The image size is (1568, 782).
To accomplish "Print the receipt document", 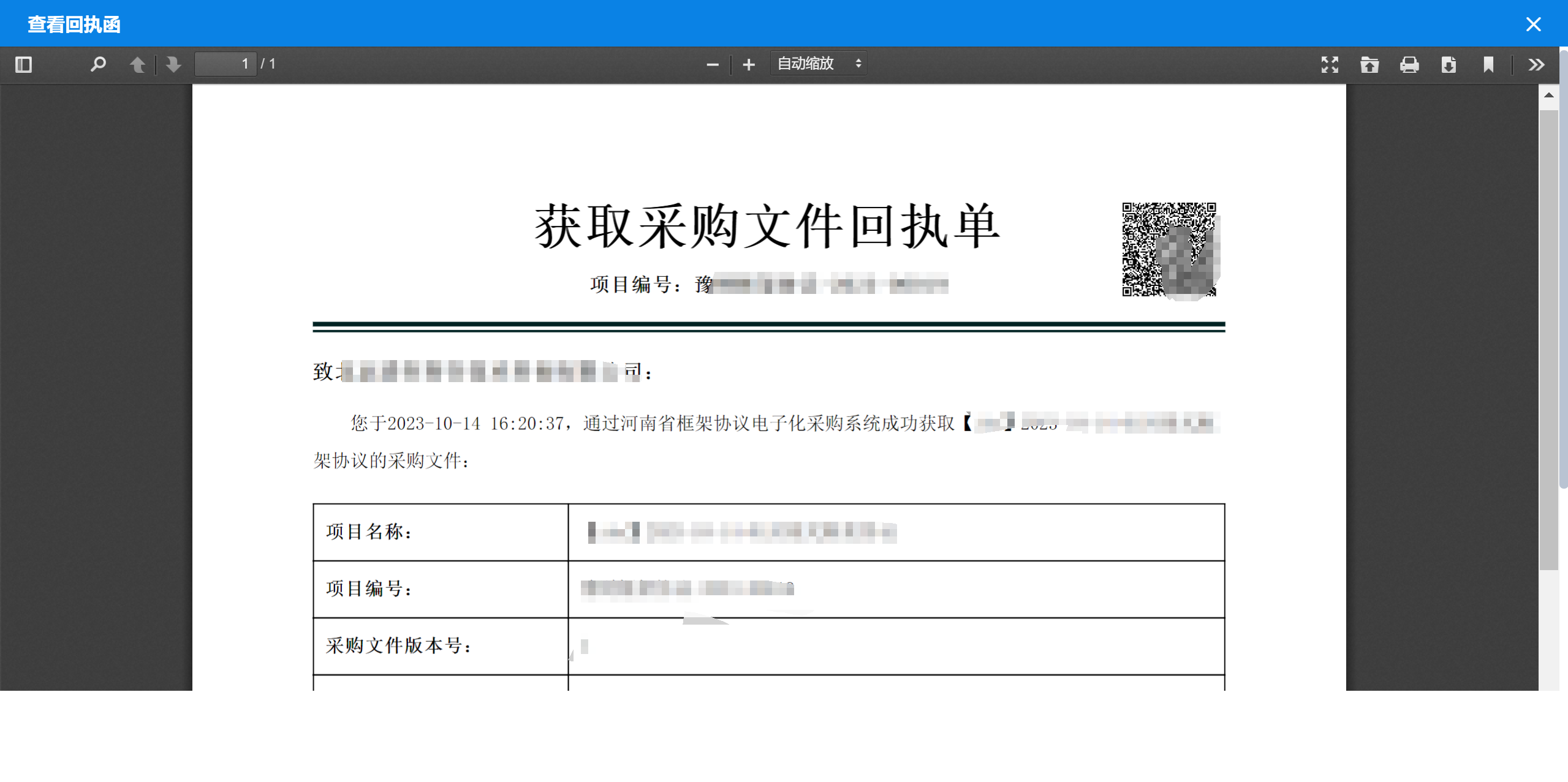I will click(x=1409, y=64).
